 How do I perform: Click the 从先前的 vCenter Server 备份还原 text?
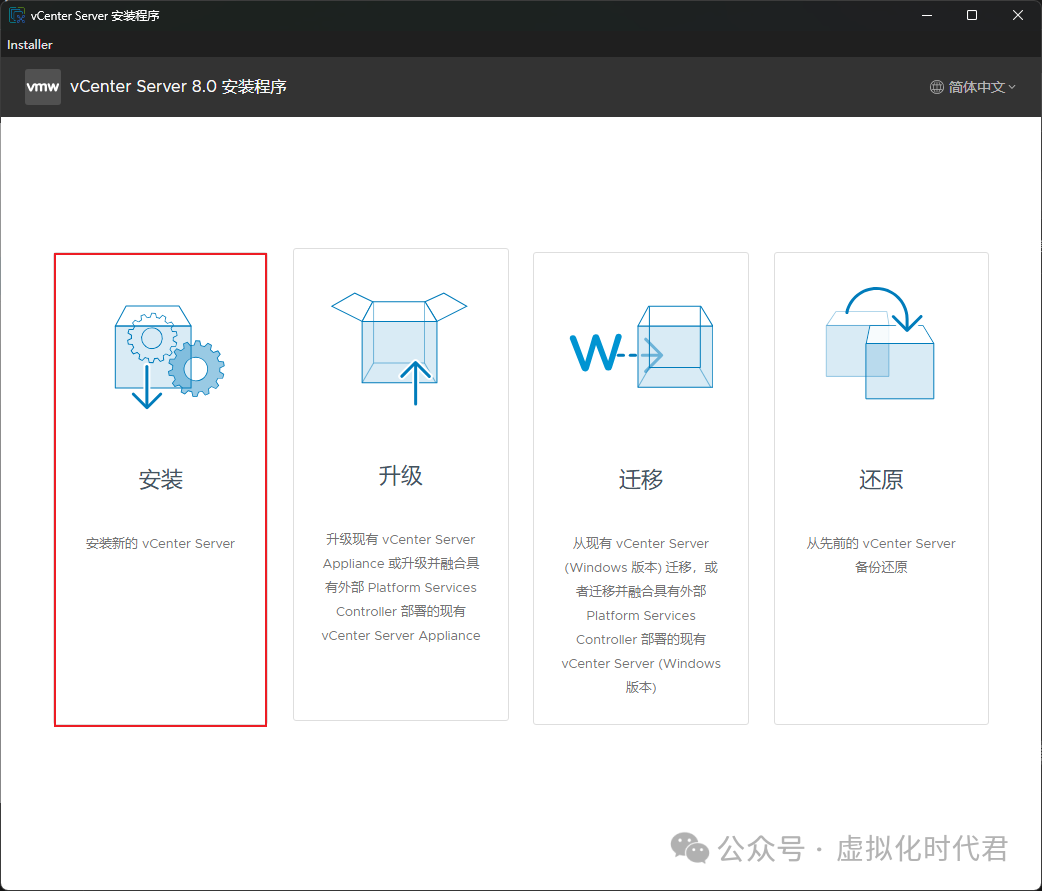881,555
